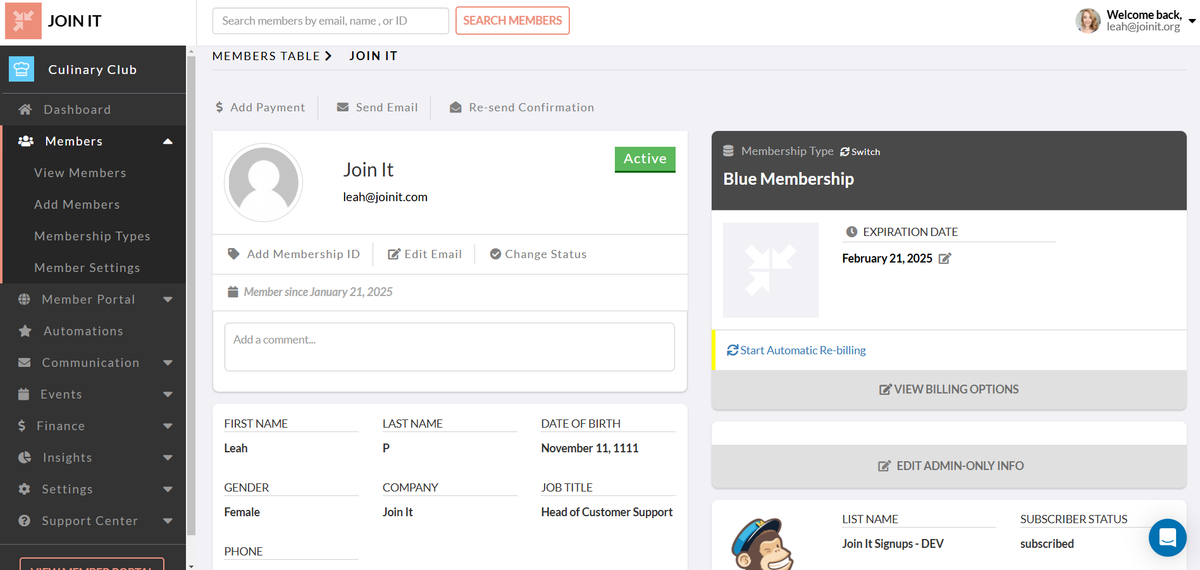Image resolution: width=1200 pixels, height=570 pixels.
Task: Click the Join It Signups - DEV list name
Action: (x=893, y=544)
